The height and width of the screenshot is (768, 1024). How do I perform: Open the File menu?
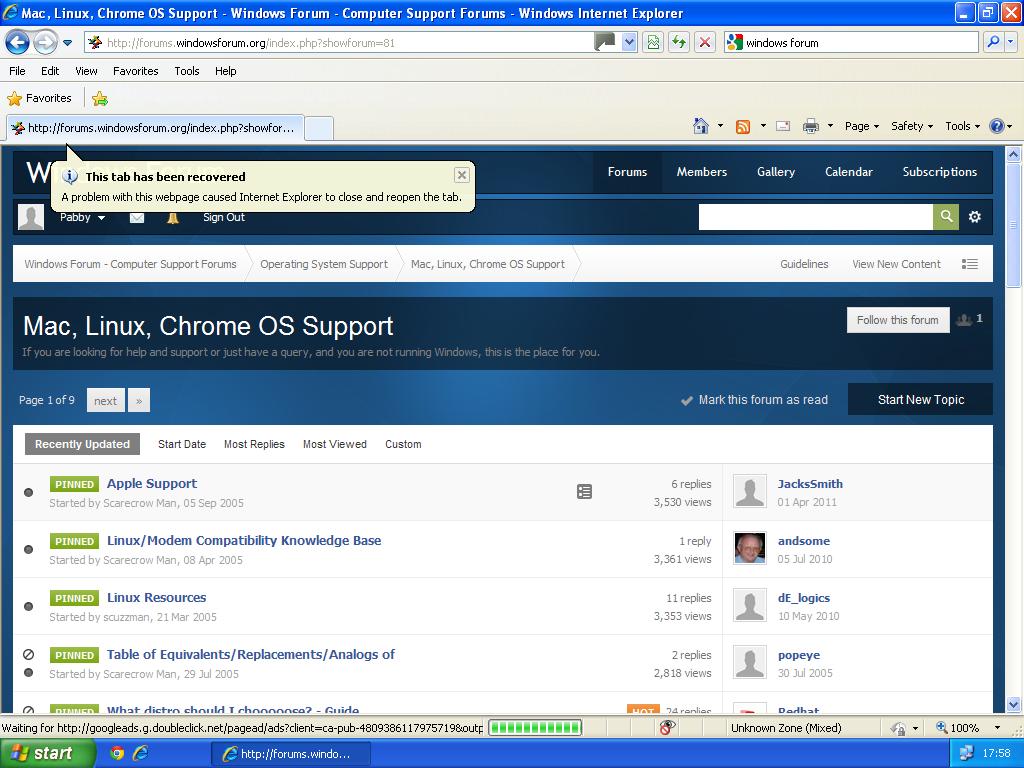18,71
